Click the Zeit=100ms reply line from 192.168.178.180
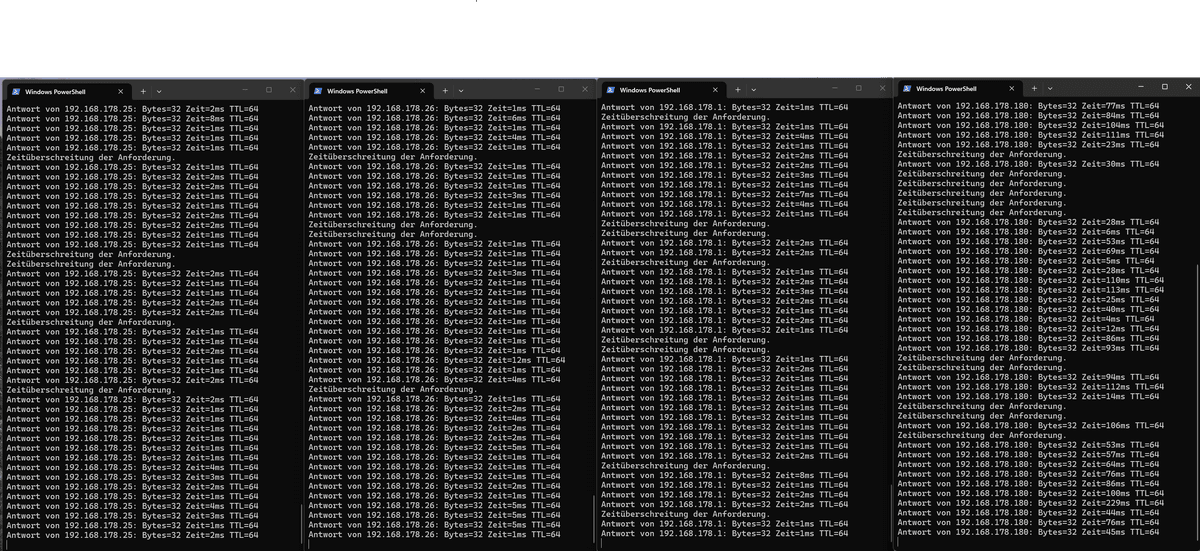This screenshot has height=551, width=1200. 1031,493
